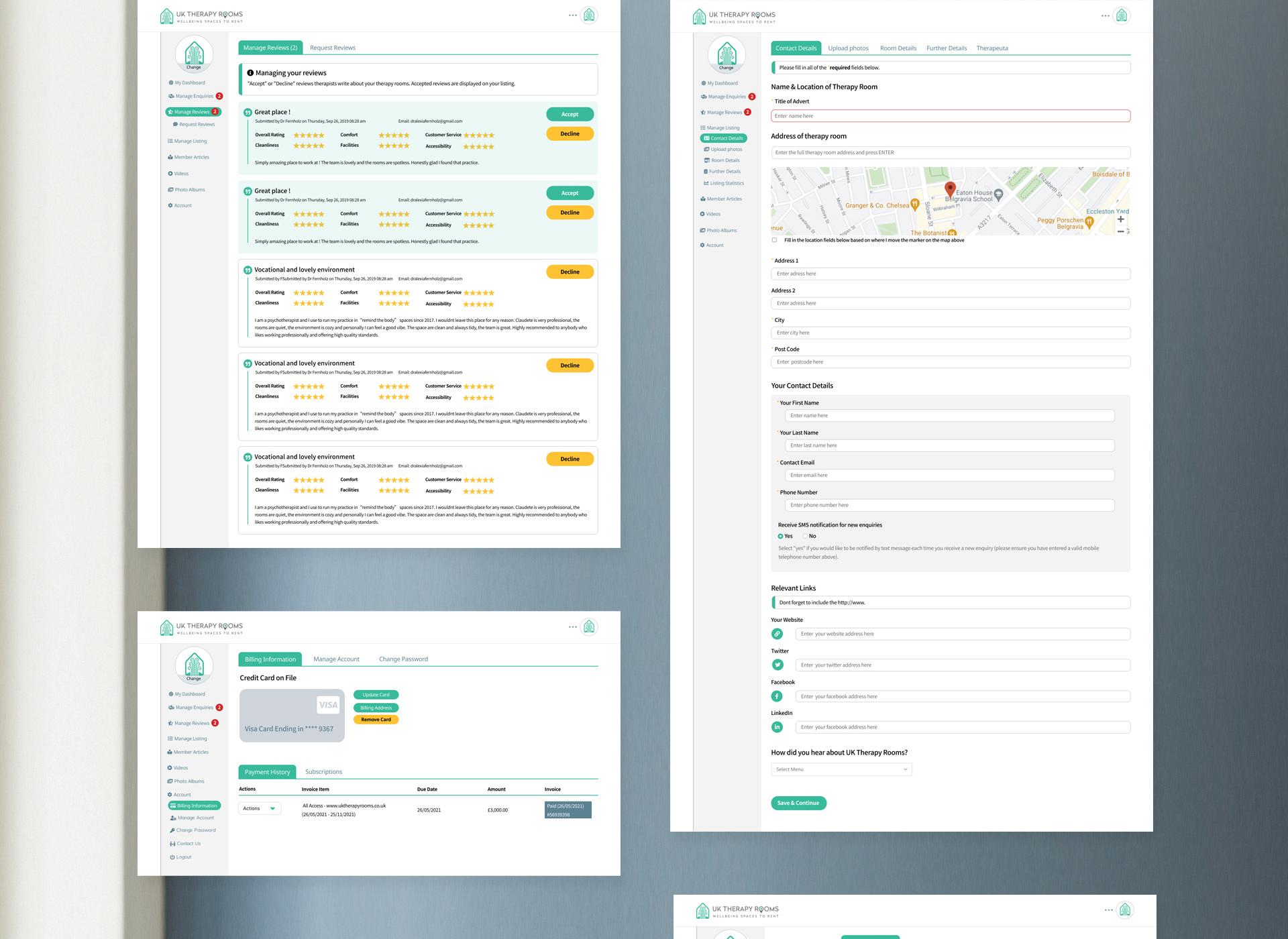Viewport: 1288px width, 939px height.
Task: Select No for SMS notifications
Action: click(805, 537)
